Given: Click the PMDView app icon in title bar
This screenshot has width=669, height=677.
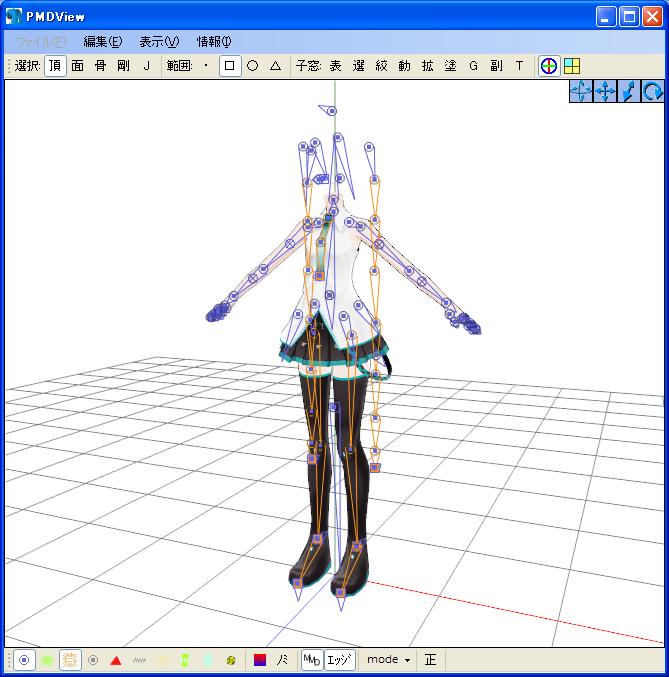Looking at the screenshot, I should [13, 16].
